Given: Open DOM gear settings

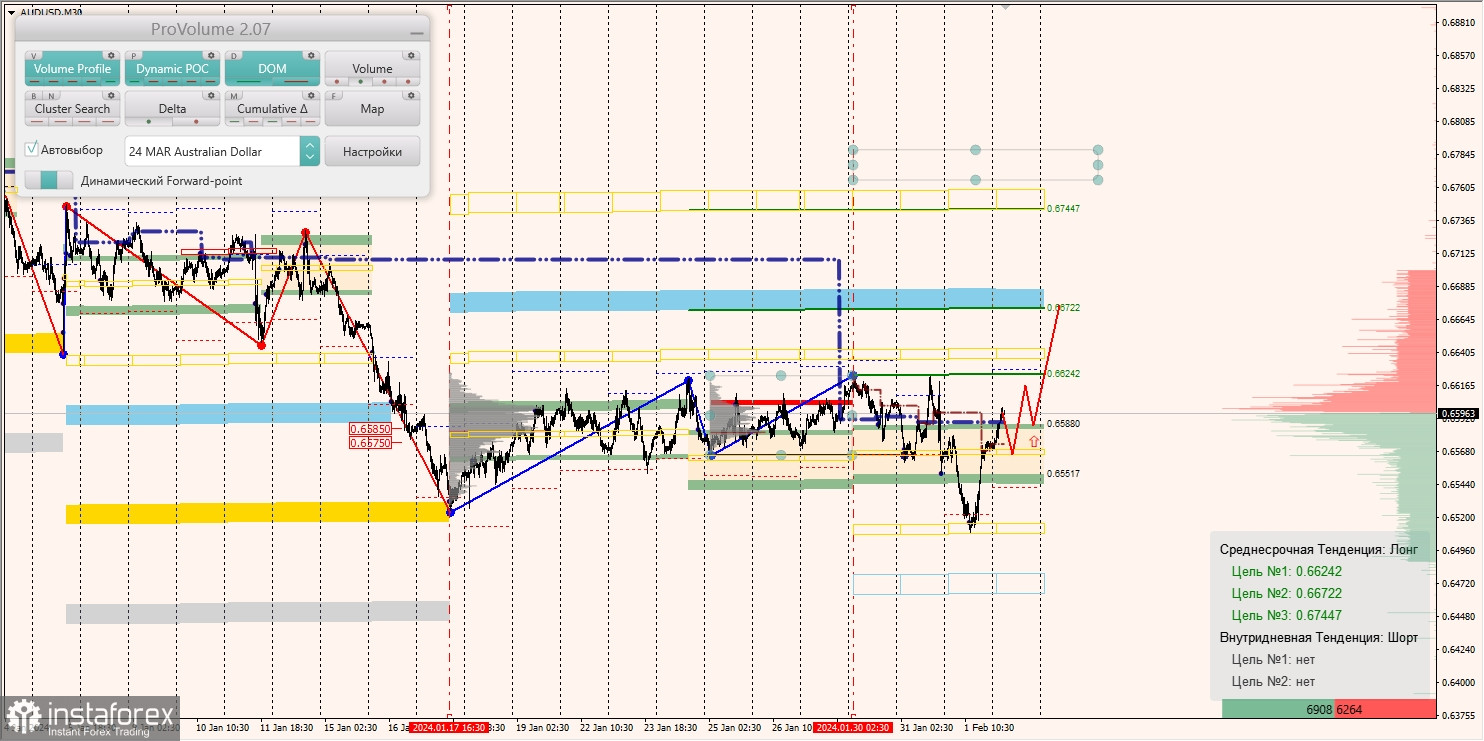Looking at the screenshot, I should (x=311, y=56).
